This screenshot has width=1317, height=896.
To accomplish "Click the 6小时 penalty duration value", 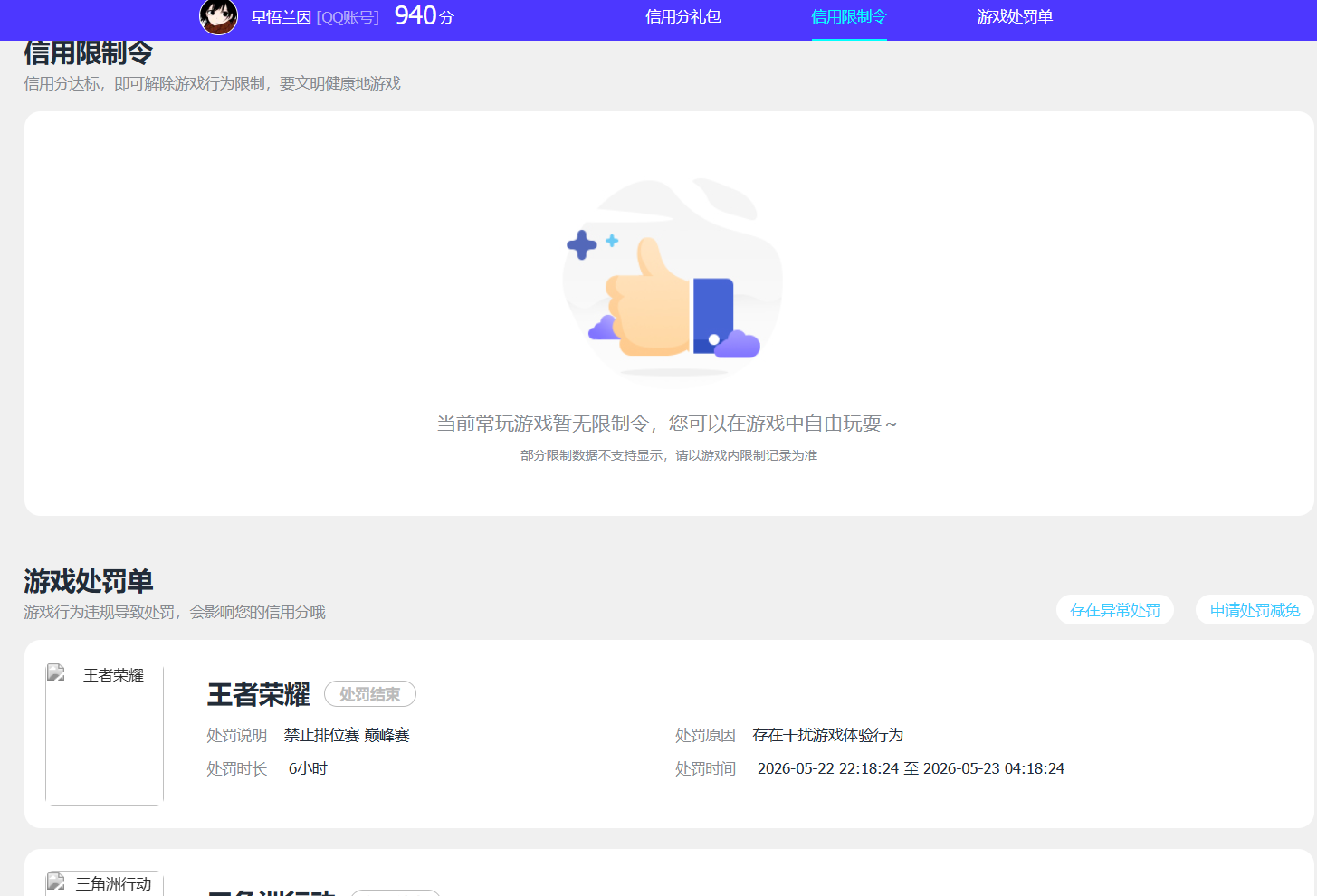I will coord(308,768).
